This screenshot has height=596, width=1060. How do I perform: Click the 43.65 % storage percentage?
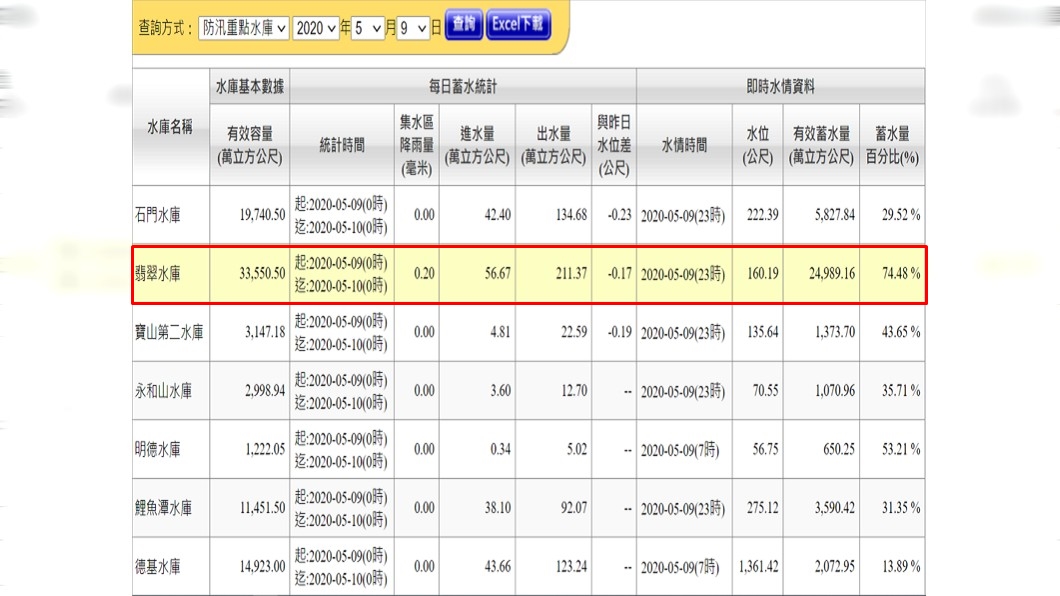(901, 332)
